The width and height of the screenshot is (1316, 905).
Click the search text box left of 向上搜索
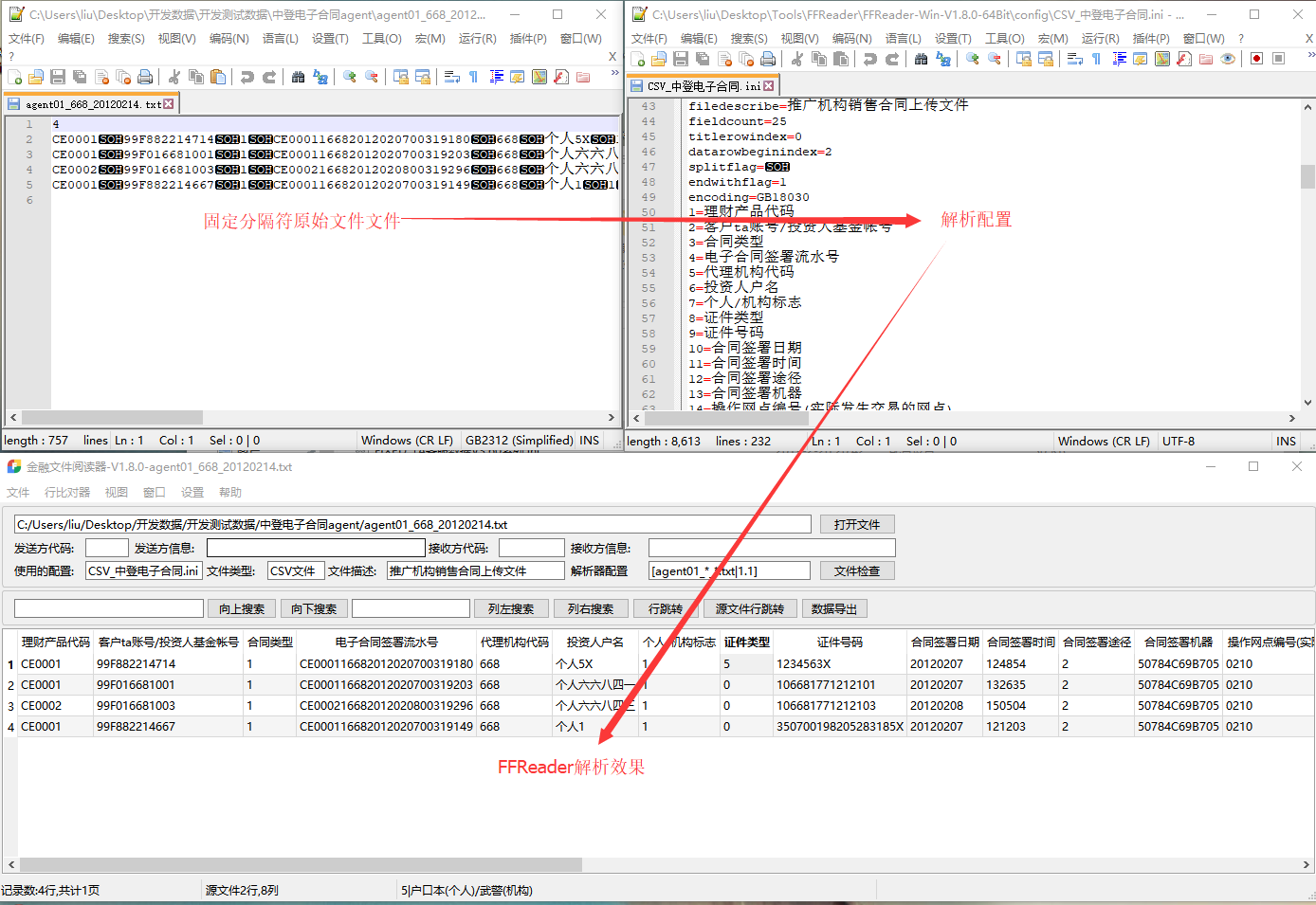[x=109, y=608]
